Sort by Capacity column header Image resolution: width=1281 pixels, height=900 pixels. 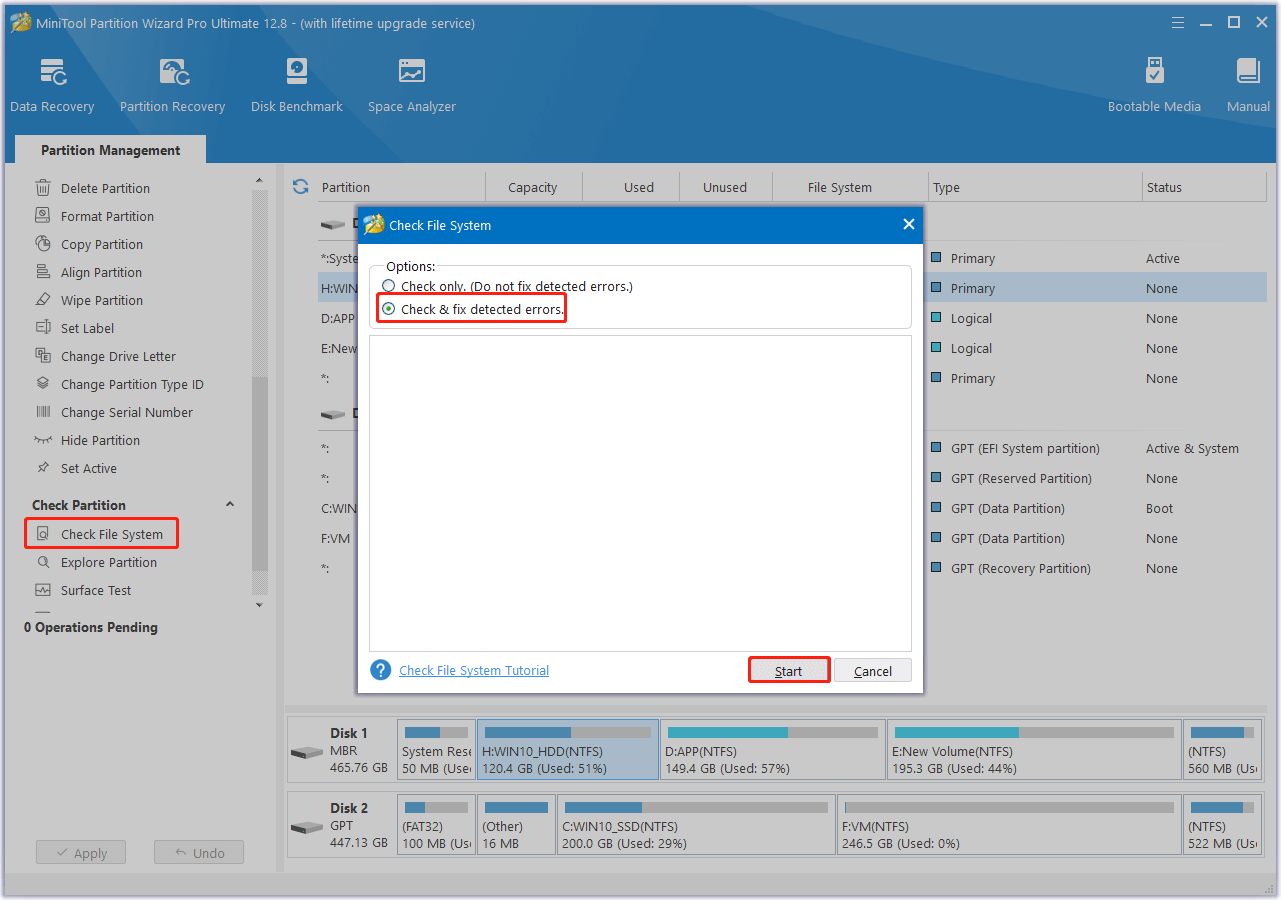[533, 187]
